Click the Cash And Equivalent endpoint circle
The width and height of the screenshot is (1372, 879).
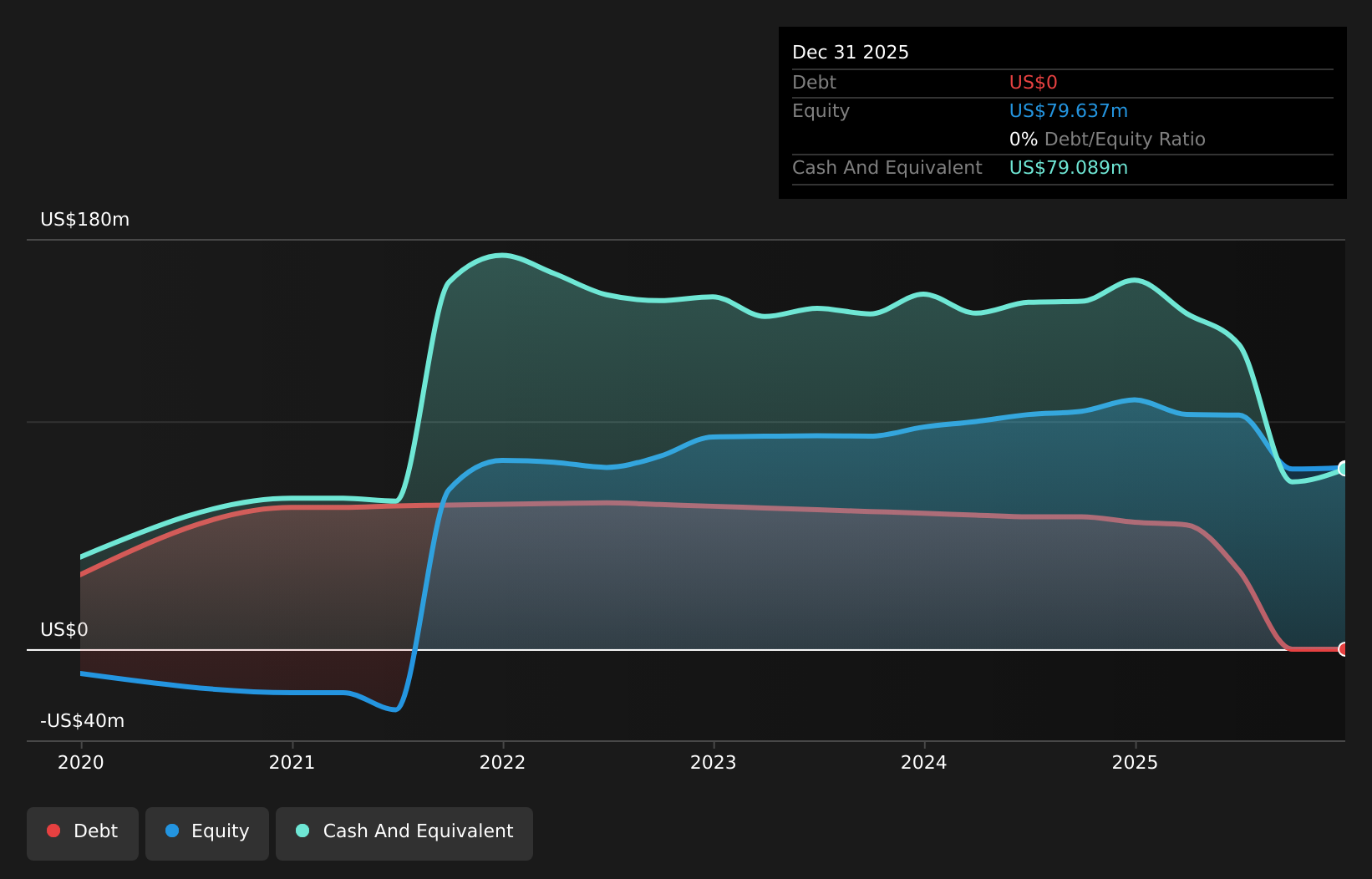coord(1342,470)
